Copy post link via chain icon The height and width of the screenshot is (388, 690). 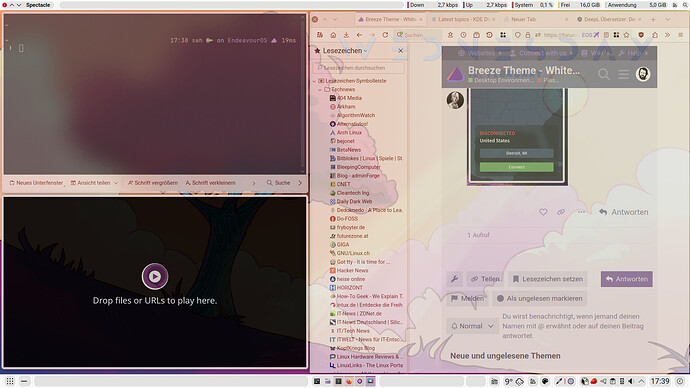point(561,212)
